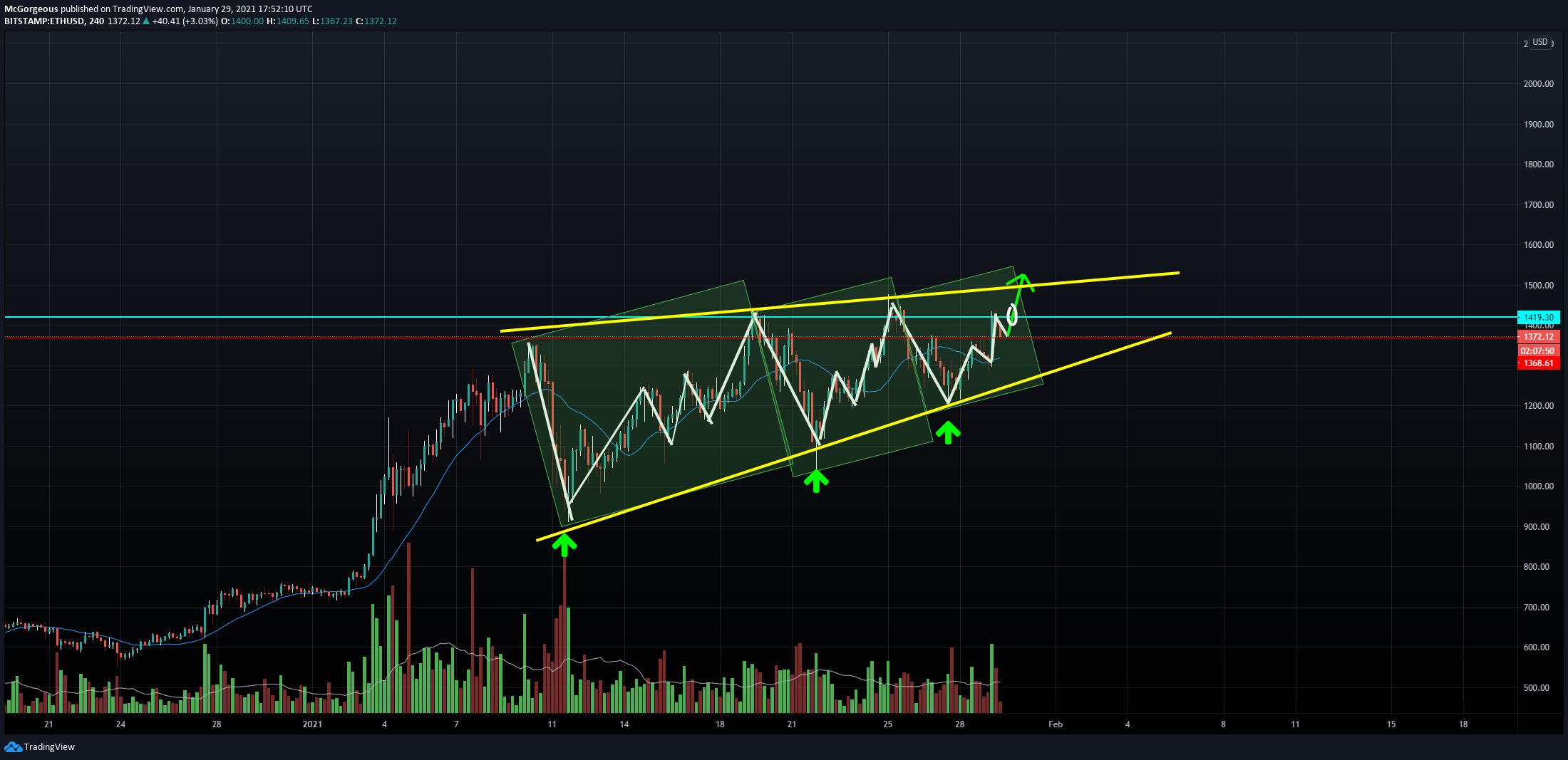The height and width of the screenshot is (760, 1568).
Task: Open the McGorgeous author name
Action: tap(31, 9)
